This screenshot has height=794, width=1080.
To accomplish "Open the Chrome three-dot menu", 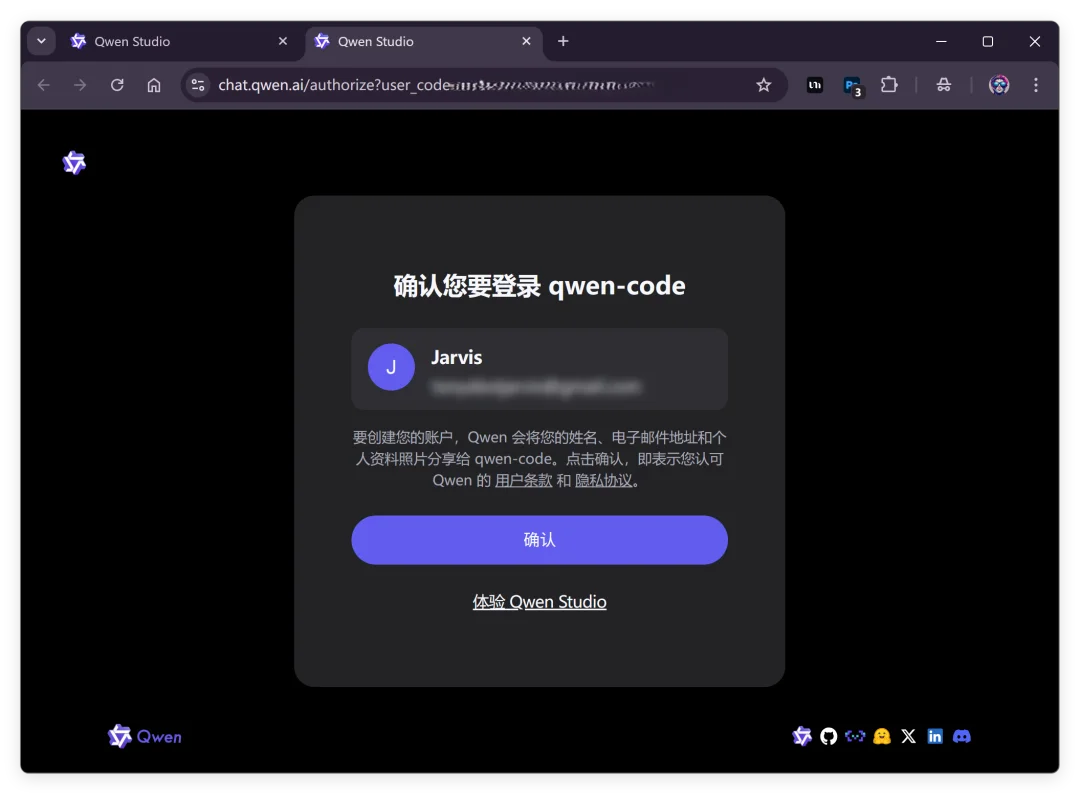I will click(1036, 85).
